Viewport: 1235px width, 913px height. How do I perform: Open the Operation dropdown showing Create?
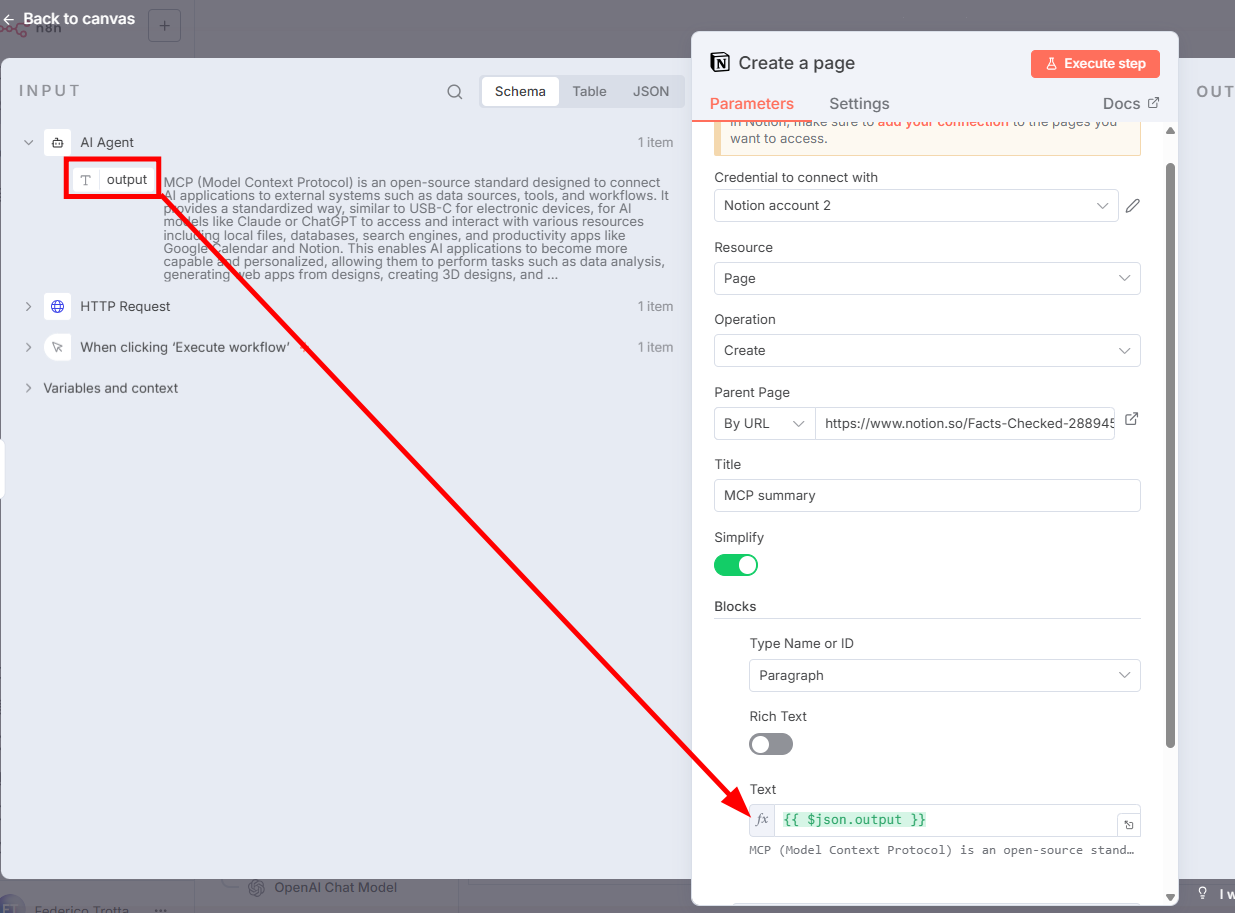tap(927, 350)
